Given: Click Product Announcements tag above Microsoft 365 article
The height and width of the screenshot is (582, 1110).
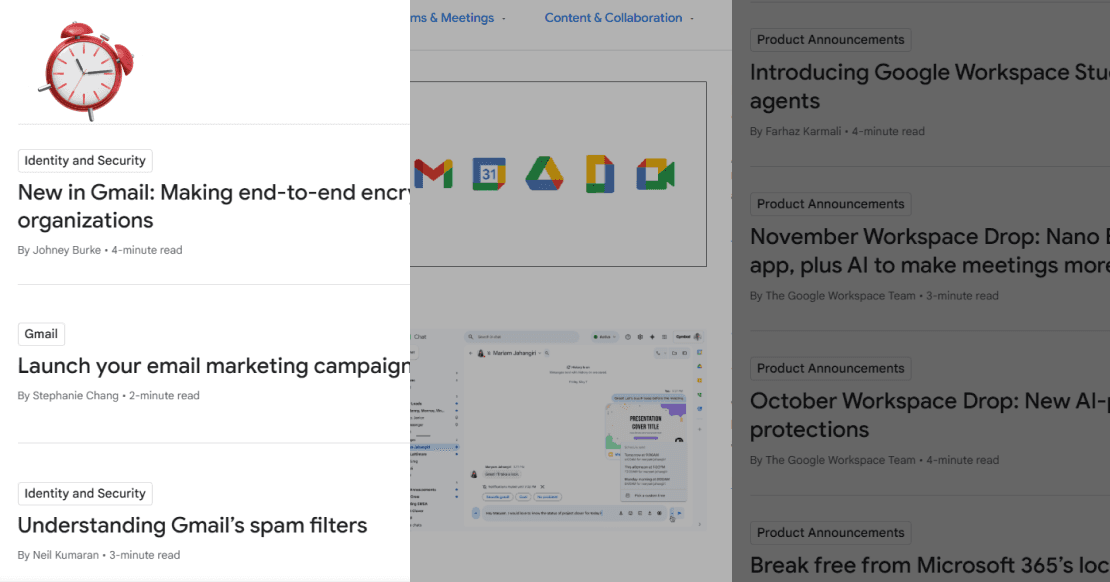Looking at the screenshot, I should click(x=830, y=533).
